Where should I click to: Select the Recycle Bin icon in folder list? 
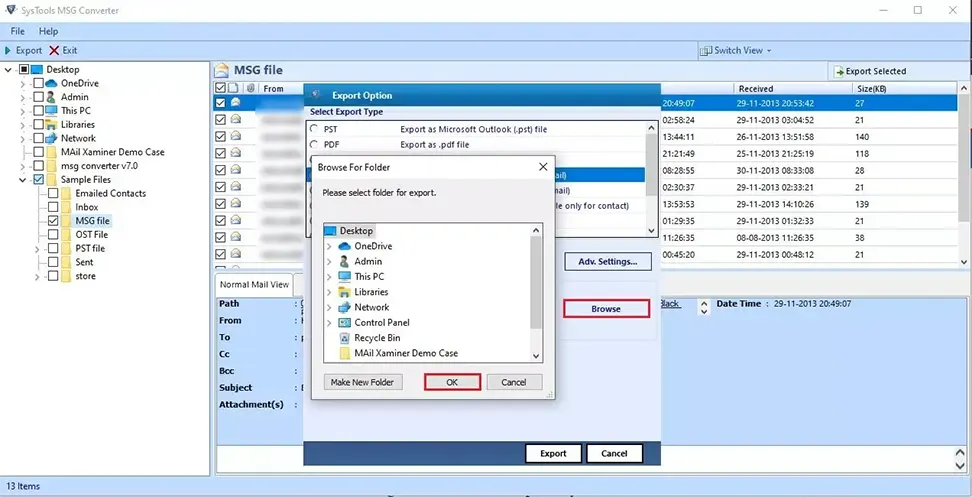pos(345,338)
